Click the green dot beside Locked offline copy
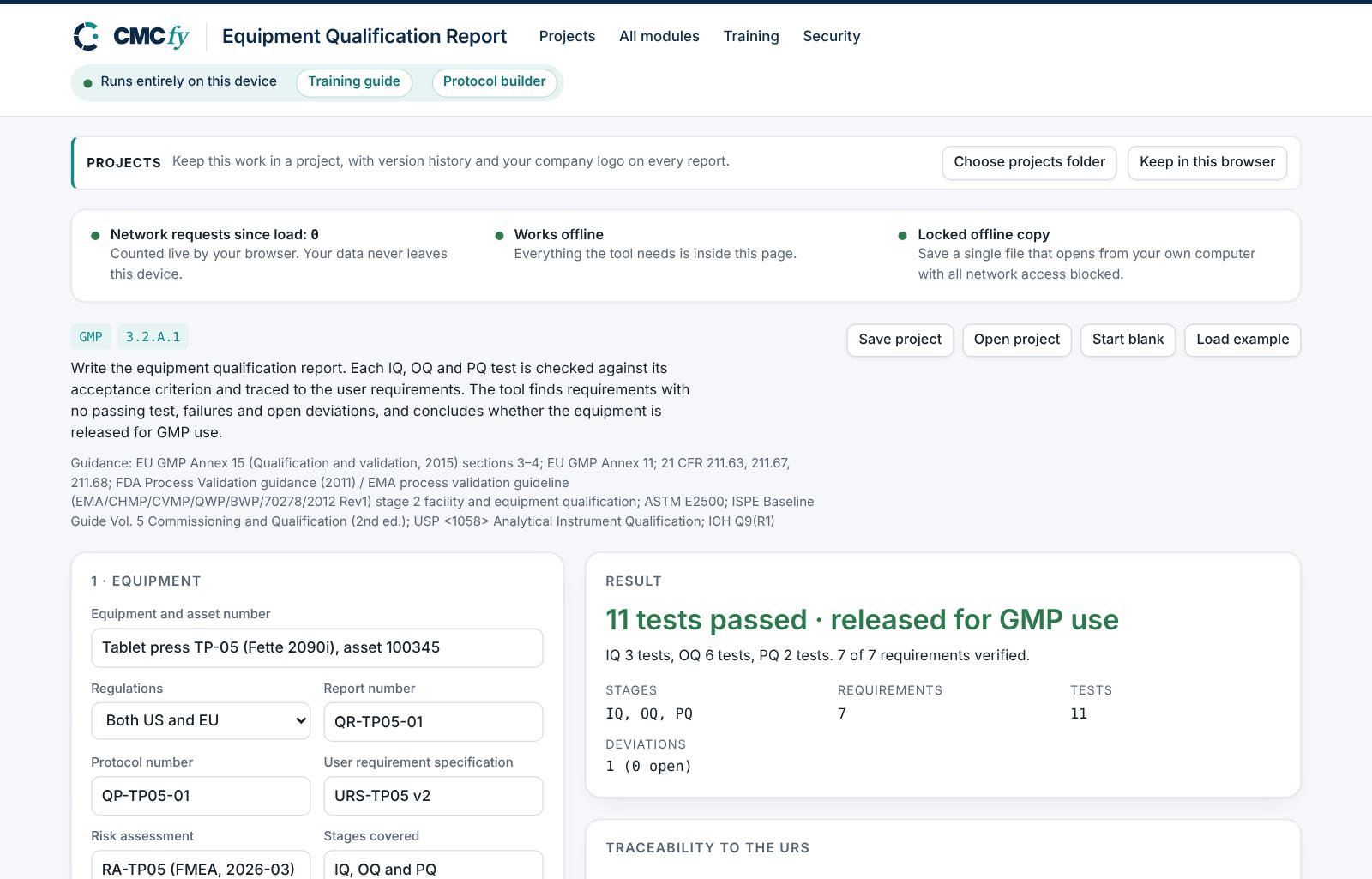This screenshot has width=1372, height=879. (x=902, y=236)
